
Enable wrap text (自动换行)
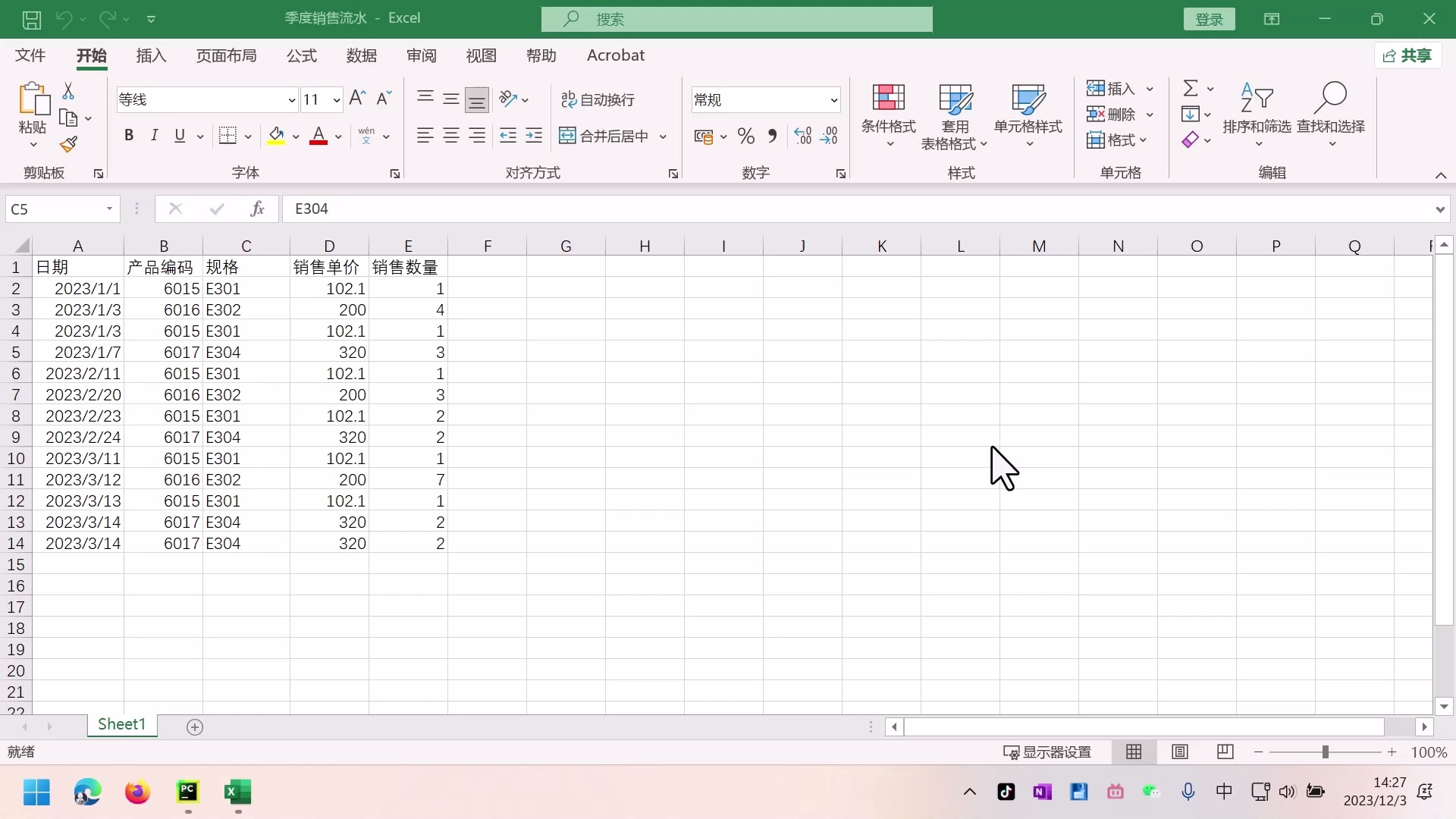[x=598, y=99]
